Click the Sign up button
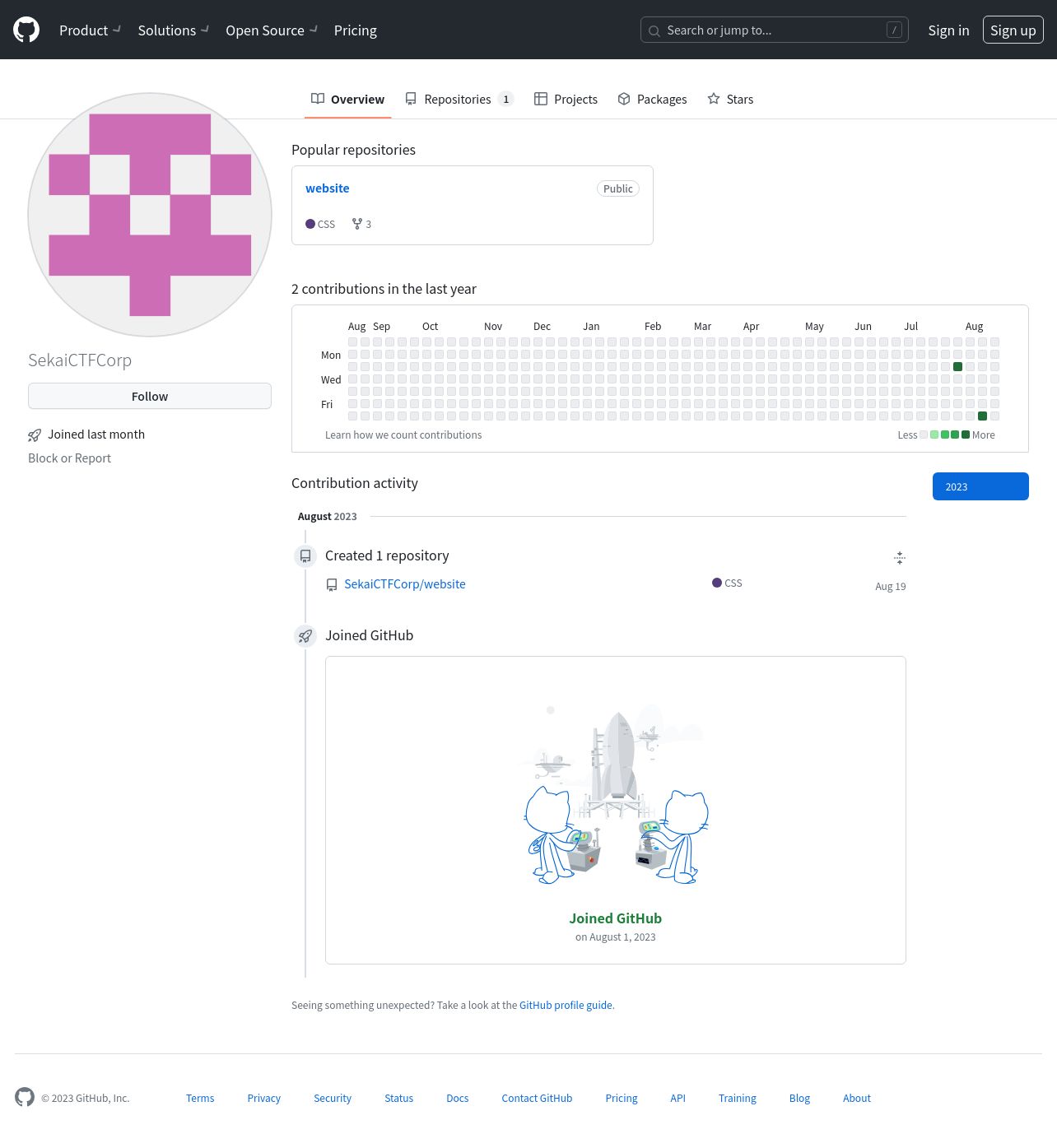Viewport: 1057px width, 1148px height. (1013, 30)
